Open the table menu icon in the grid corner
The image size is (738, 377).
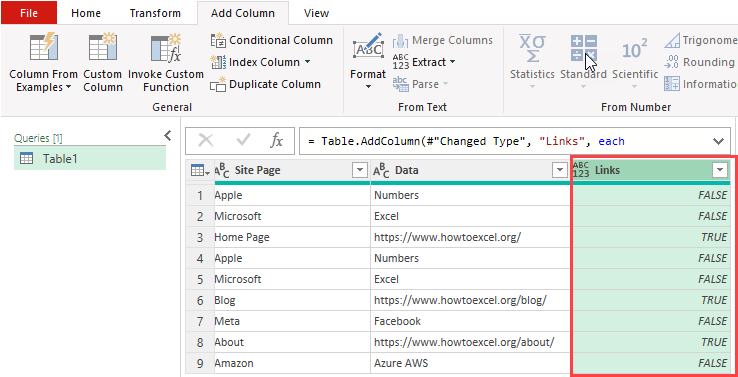coord(200,170)
